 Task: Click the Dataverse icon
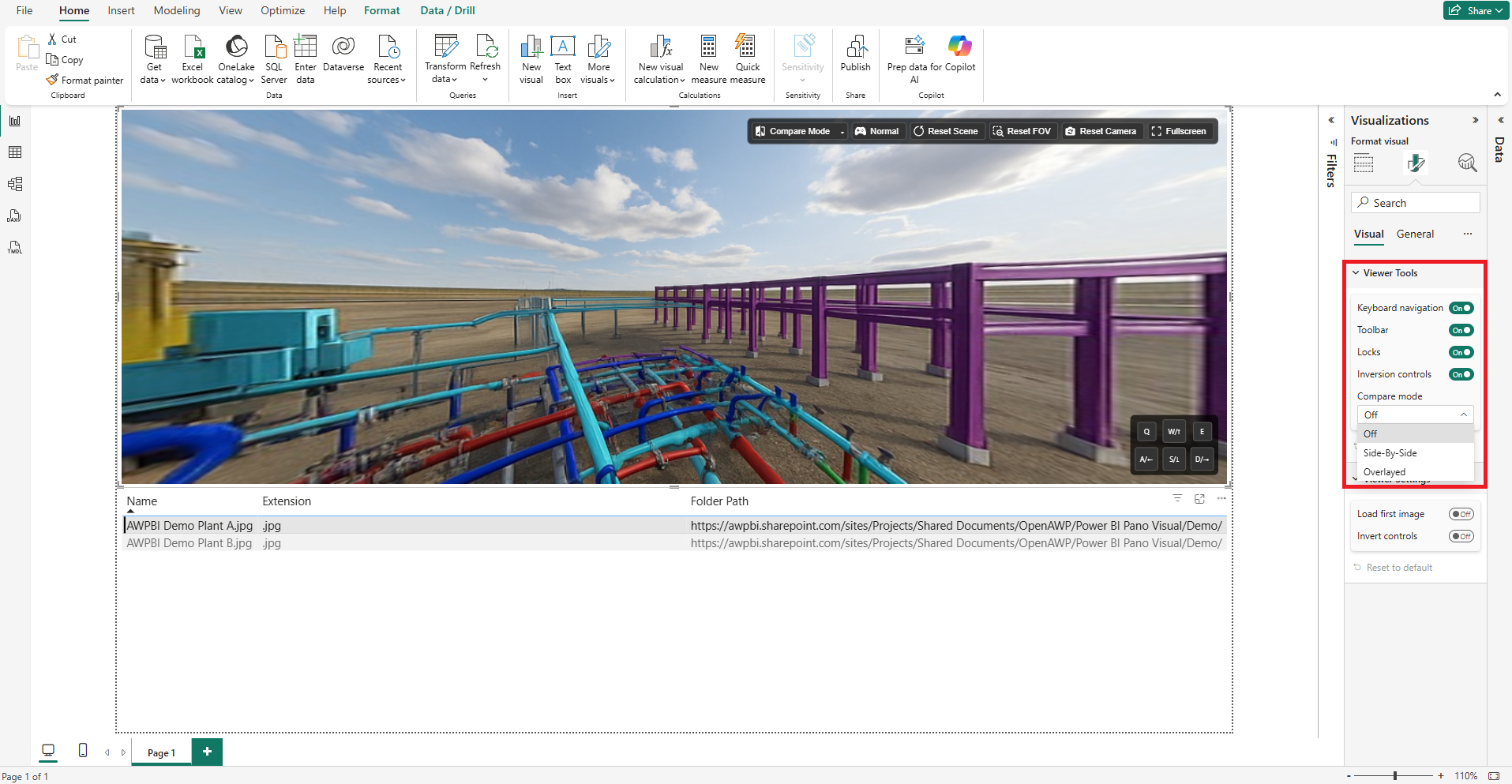pyautogui.click(x=343, y=47)
